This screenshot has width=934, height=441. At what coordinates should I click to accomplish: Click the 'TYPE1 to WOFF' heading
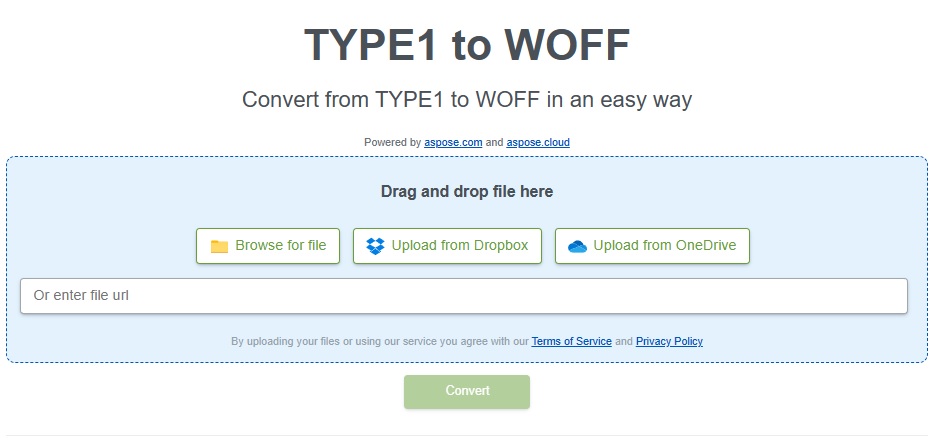tap(467, 45)
